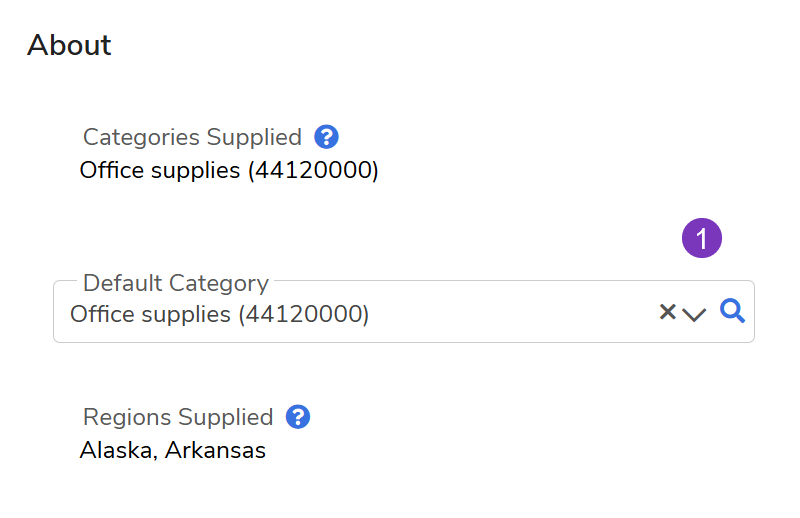The height and width of the screenshot is (518, 800).
Task: Click the help icon beside Categories Supplied
Action: [326, 137]
